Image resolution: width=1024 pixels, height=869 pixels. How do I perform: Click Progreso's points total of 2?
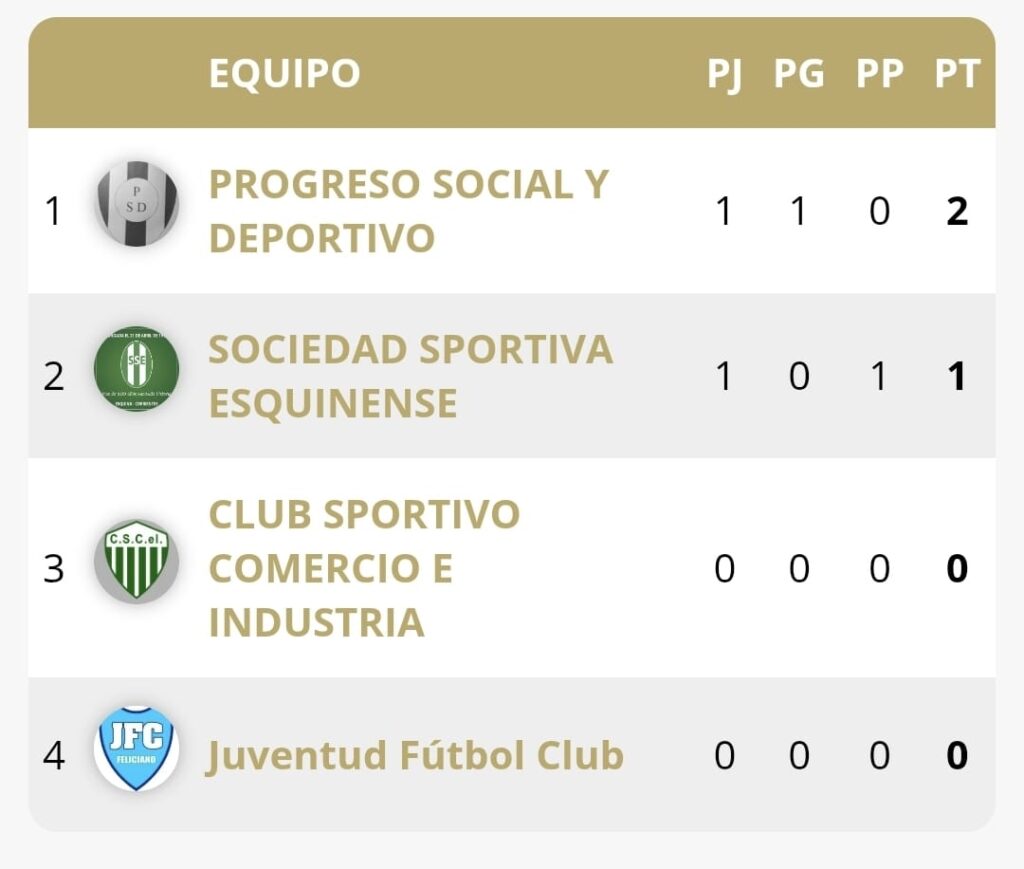(x=957, y=212)
